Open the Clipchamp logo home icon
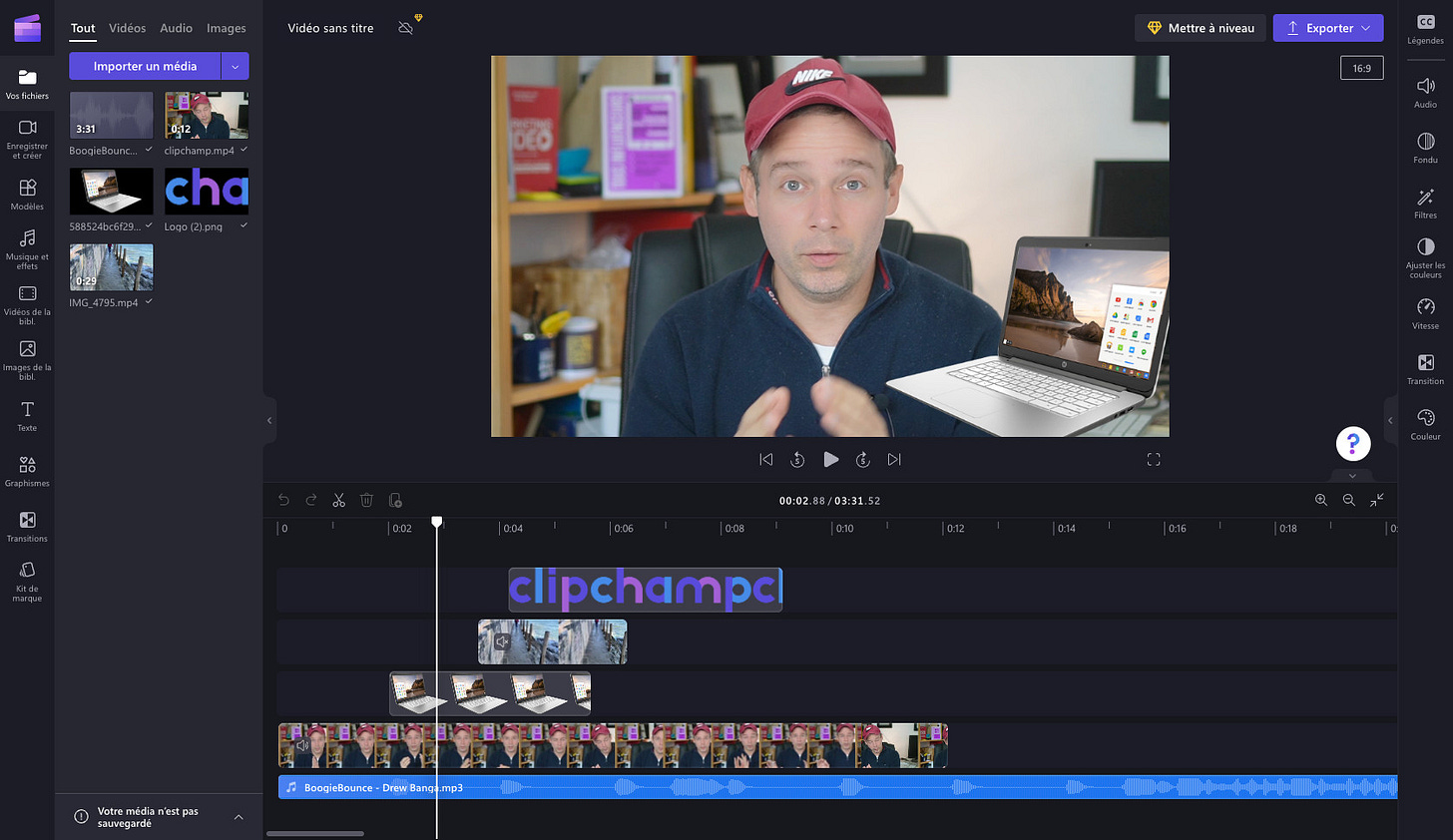 27,28
